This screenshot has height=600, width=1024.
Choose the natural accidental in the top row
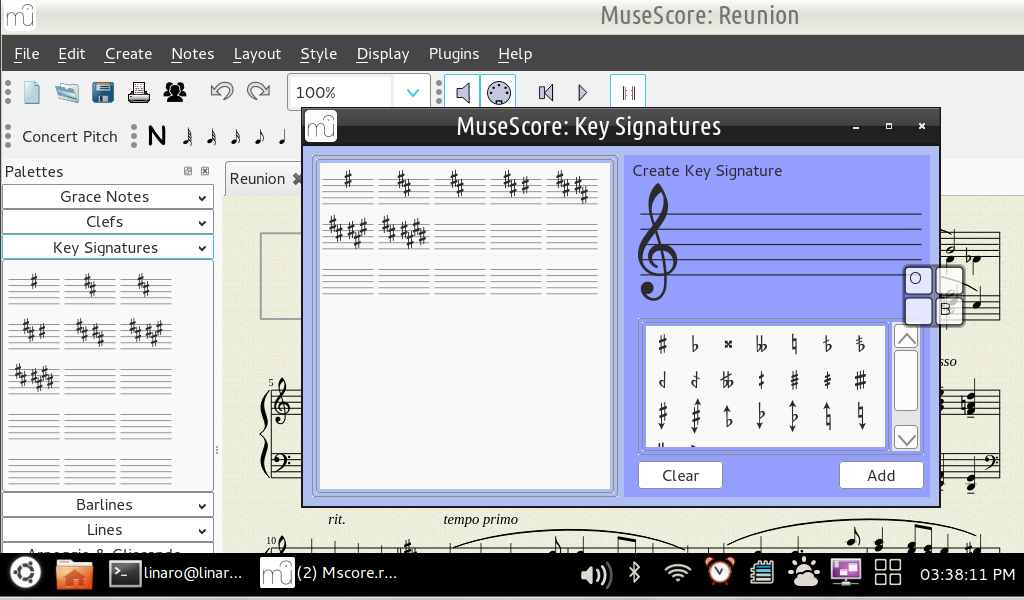click(x=794, y=344)
